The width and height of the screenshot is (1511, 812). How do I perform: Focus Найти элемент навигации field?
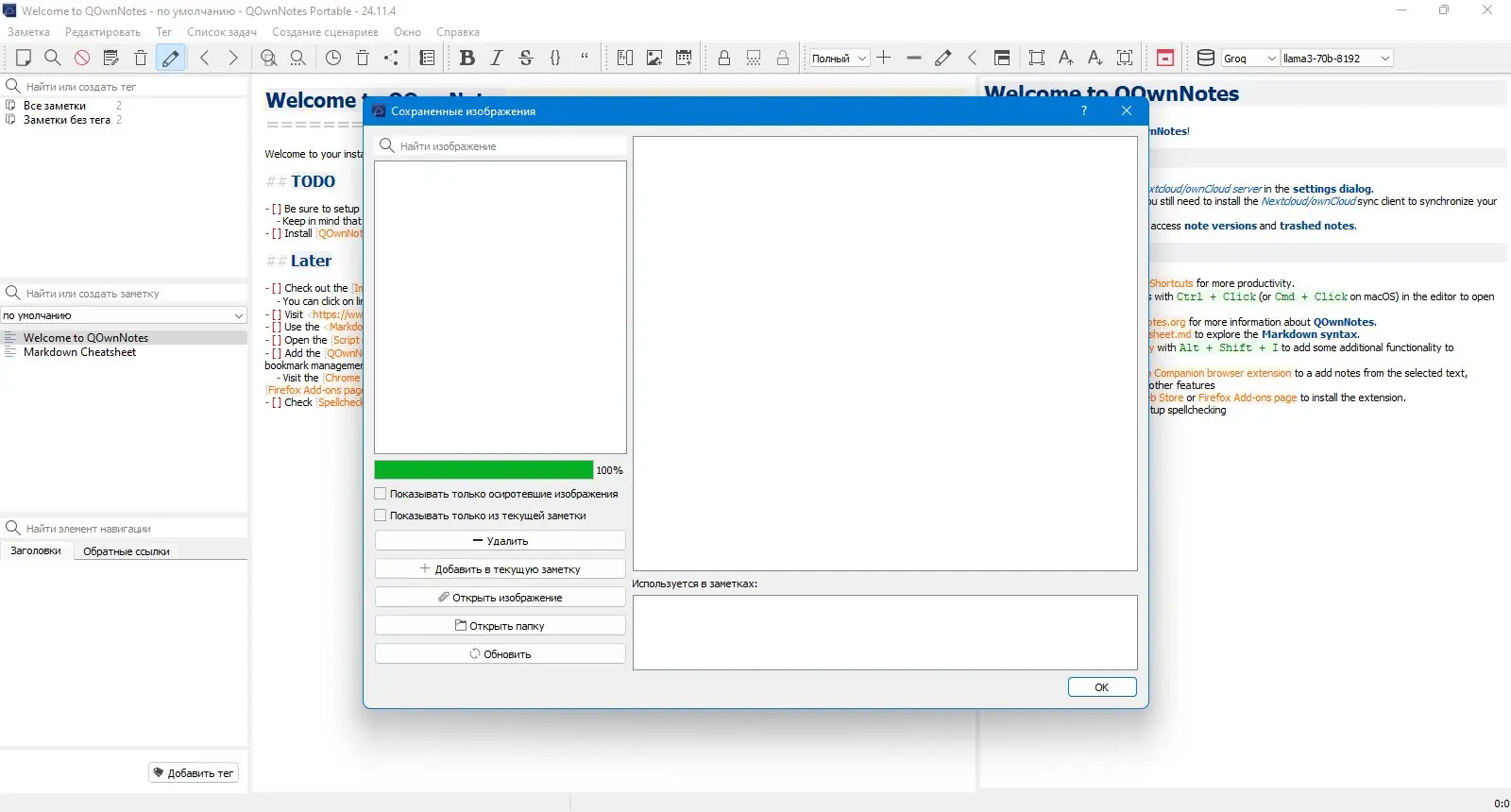124,529
